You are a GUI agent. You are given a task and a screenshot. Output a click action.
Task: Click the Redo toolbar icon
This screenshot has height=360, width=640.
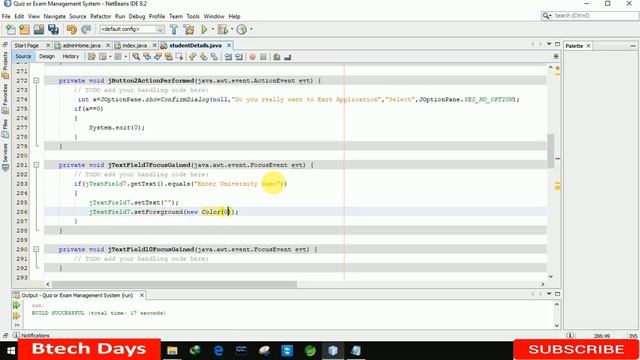(x=86, y=29)
